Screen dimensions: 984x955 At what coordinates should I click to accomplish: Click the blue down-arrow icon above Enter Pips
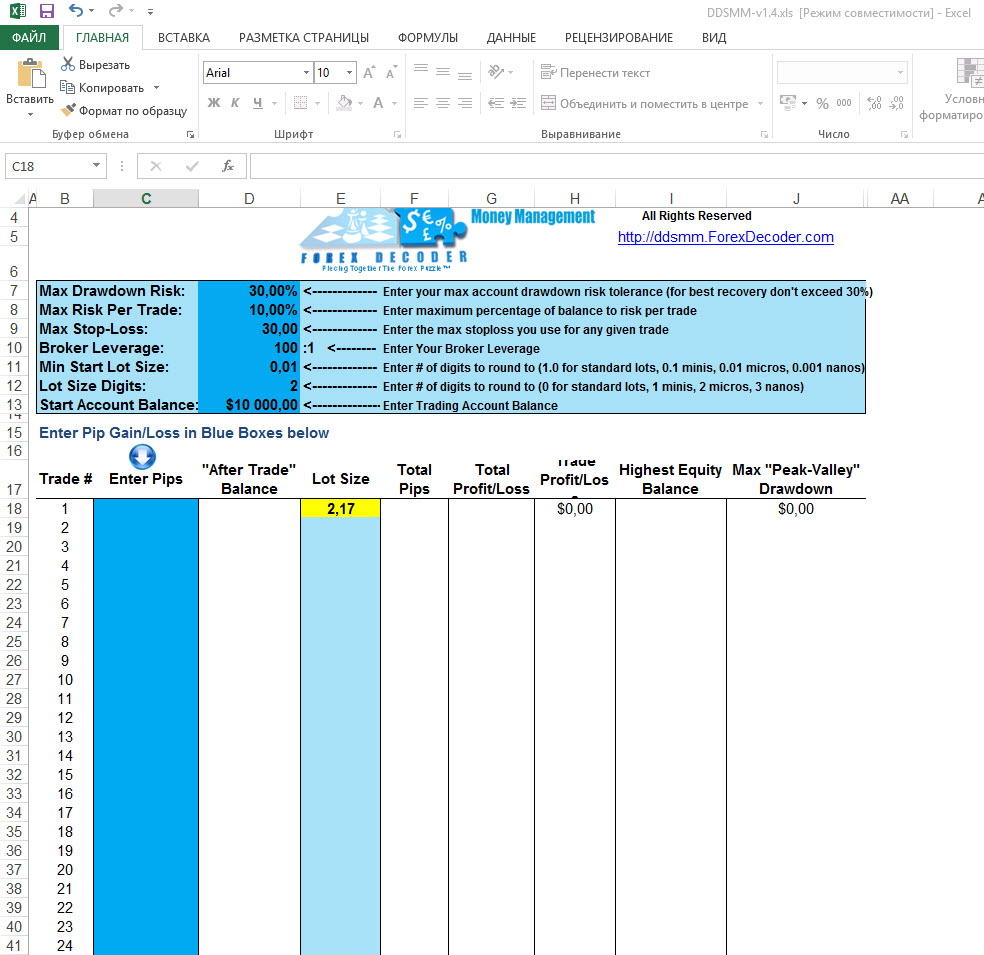point(142,457)
